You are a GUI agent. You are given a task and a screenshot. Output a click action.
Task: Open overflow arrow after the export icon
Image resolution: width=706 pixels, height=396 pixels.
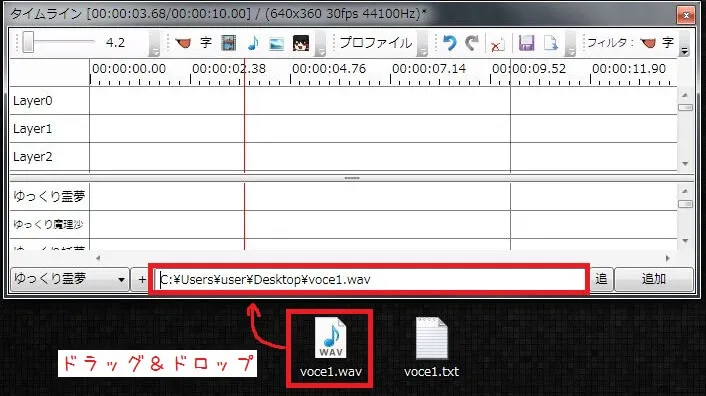[x=570, y=44]
